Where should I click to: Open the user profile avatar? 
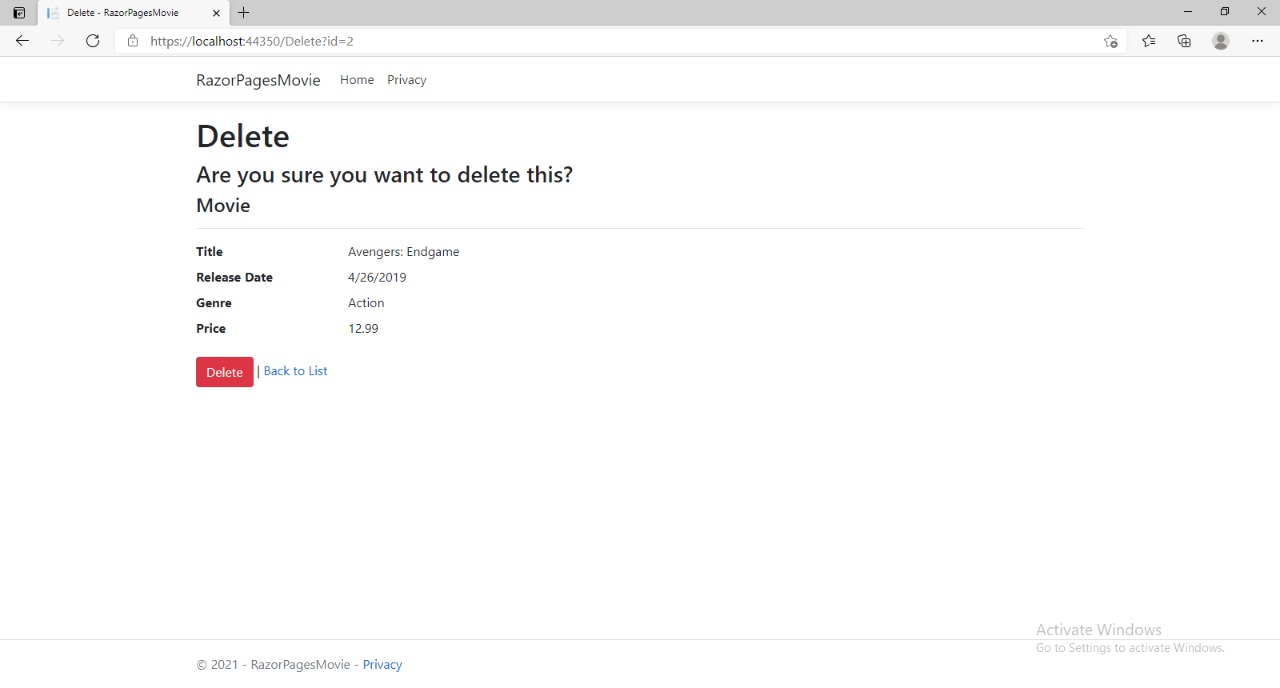click(x=1220, y=41)
